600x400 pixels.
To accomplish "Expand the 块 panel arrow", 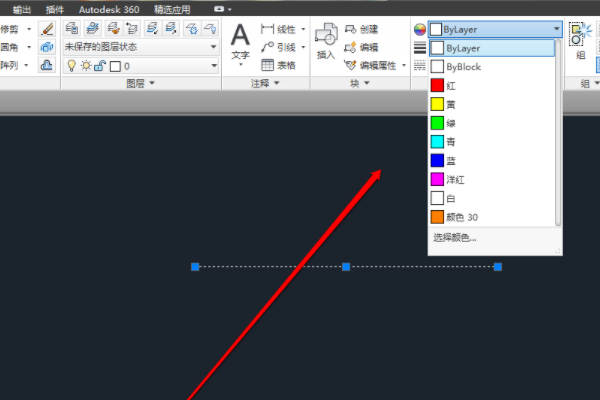I will pyautogui.click(x=367, y=83).
